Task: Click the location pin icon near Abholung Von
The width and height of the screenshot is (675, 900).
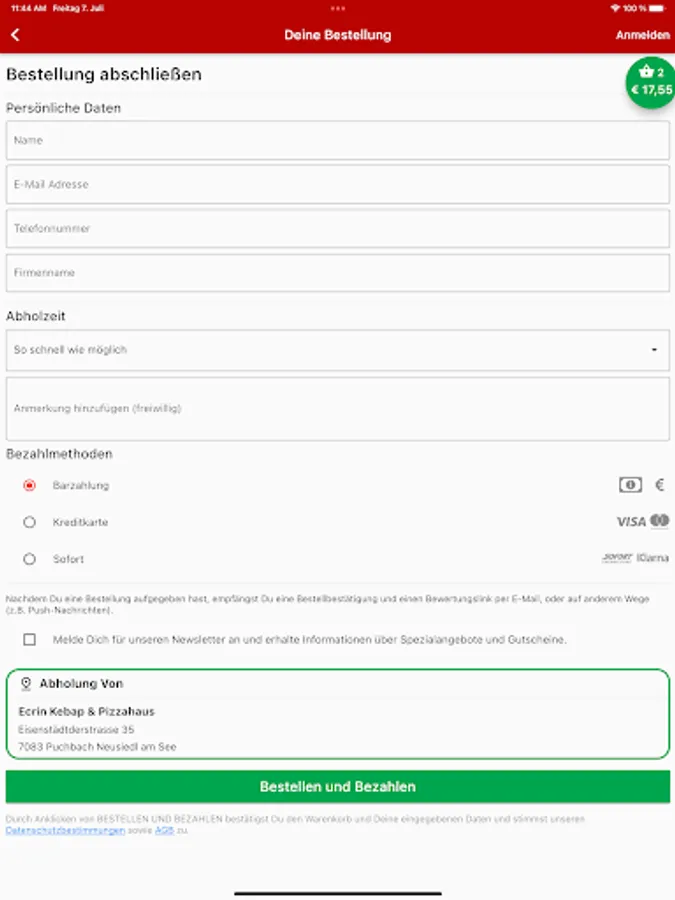Action: [x=26, y=684]
